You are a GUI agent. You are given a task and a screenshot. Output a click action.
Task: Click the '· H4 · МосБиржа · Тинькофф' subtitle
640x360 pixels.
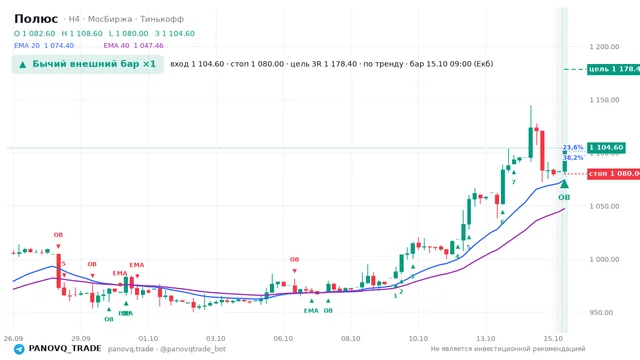(x=124, y=19)
